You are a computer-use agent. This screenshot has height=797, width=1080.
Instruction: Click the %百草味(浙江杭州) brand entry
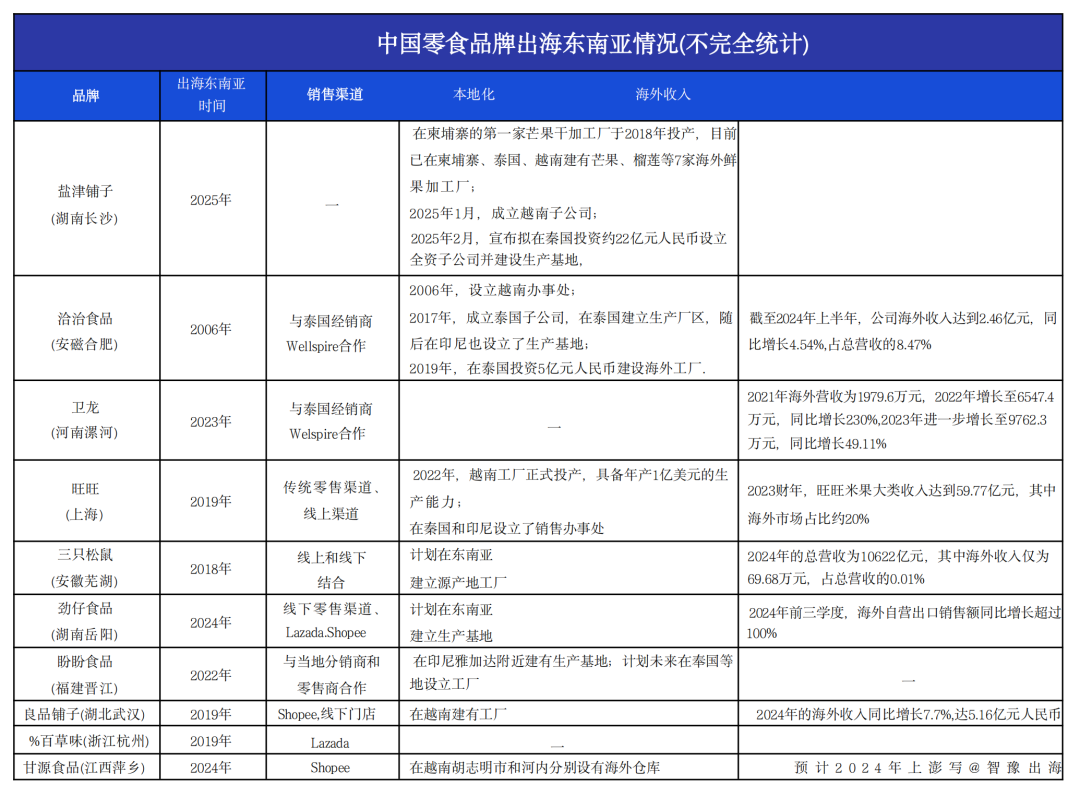click(86, 742)
